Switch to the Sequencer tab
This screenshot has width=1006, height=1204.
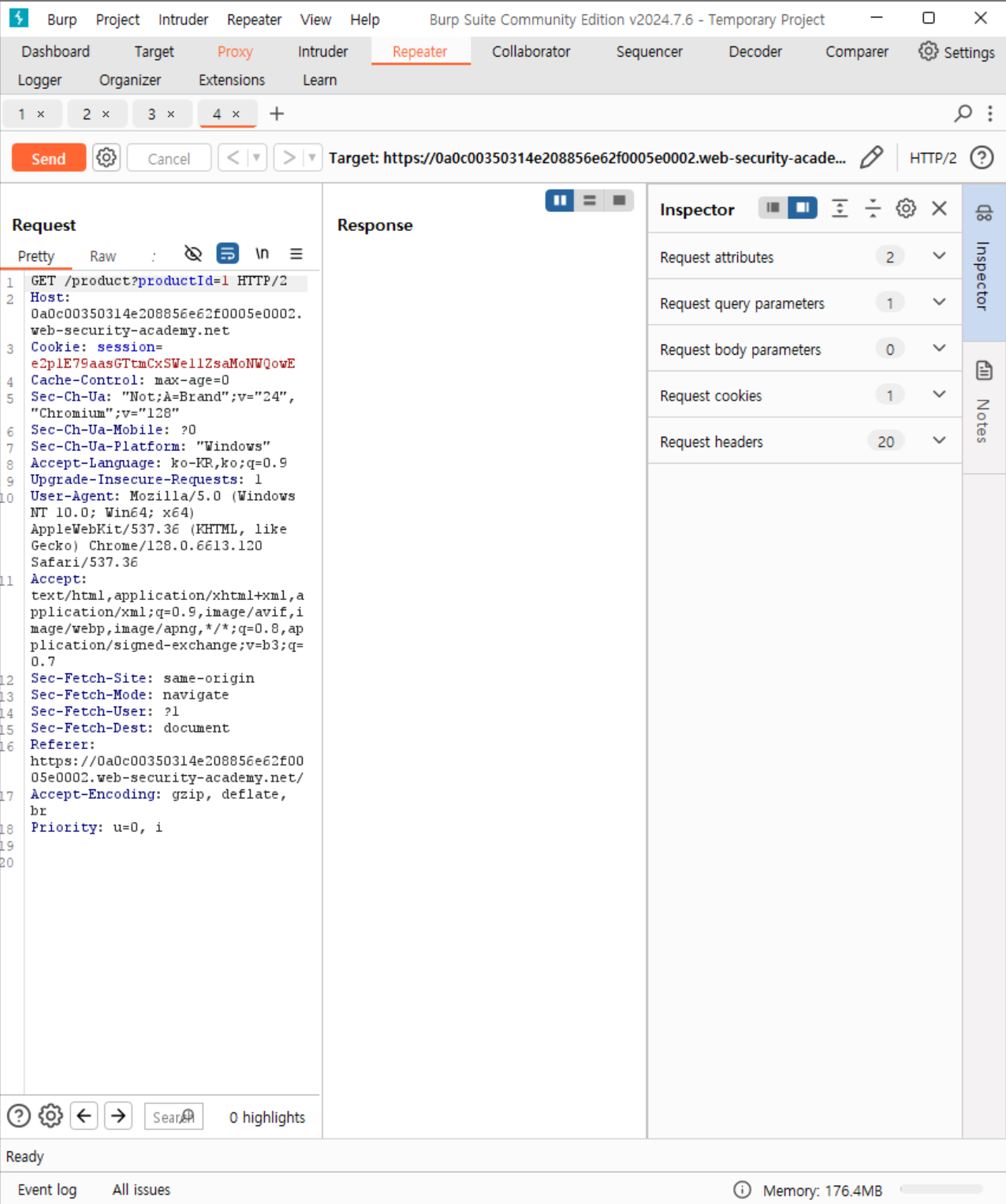click(x=650, y=51)
